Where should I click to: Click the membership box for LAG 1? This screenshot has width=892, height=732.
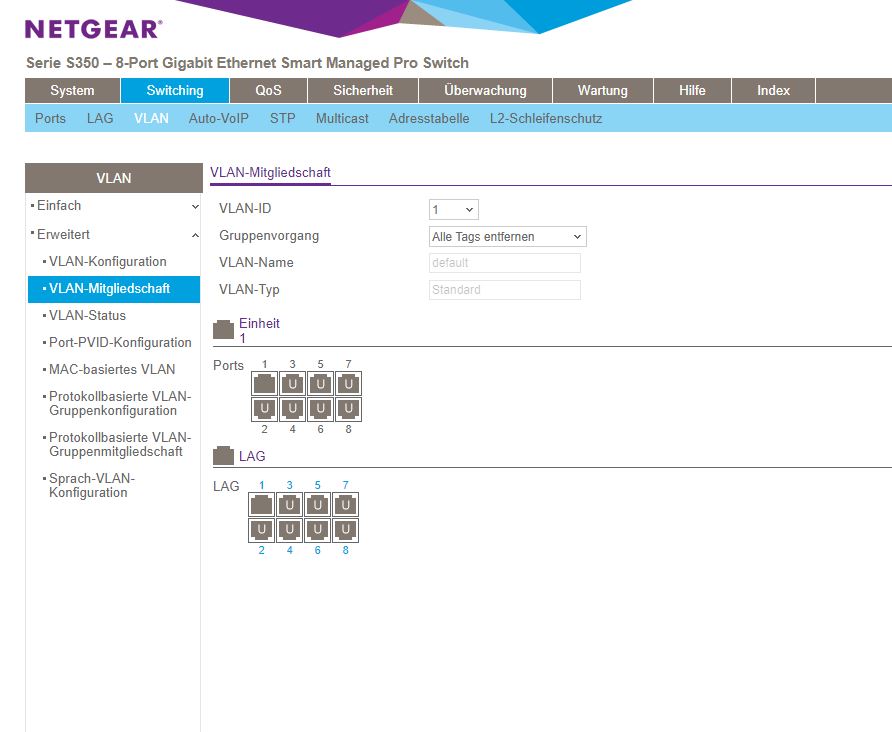click(x=261, y=505)
